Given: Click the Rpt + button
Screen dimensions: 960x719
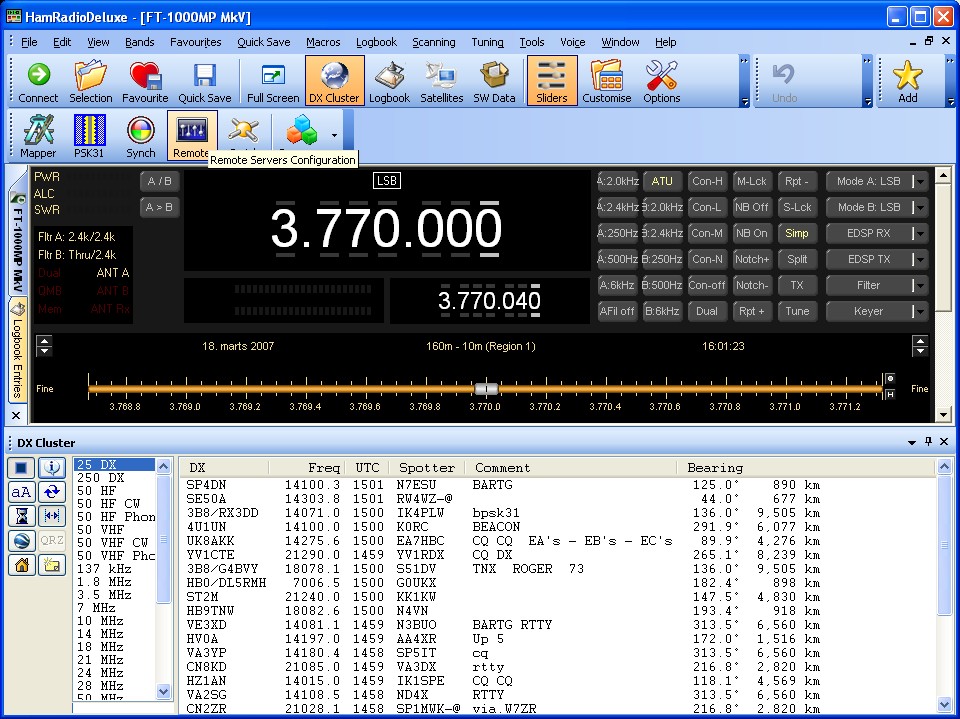Looking at the screenshot, I should click(752, 311).
